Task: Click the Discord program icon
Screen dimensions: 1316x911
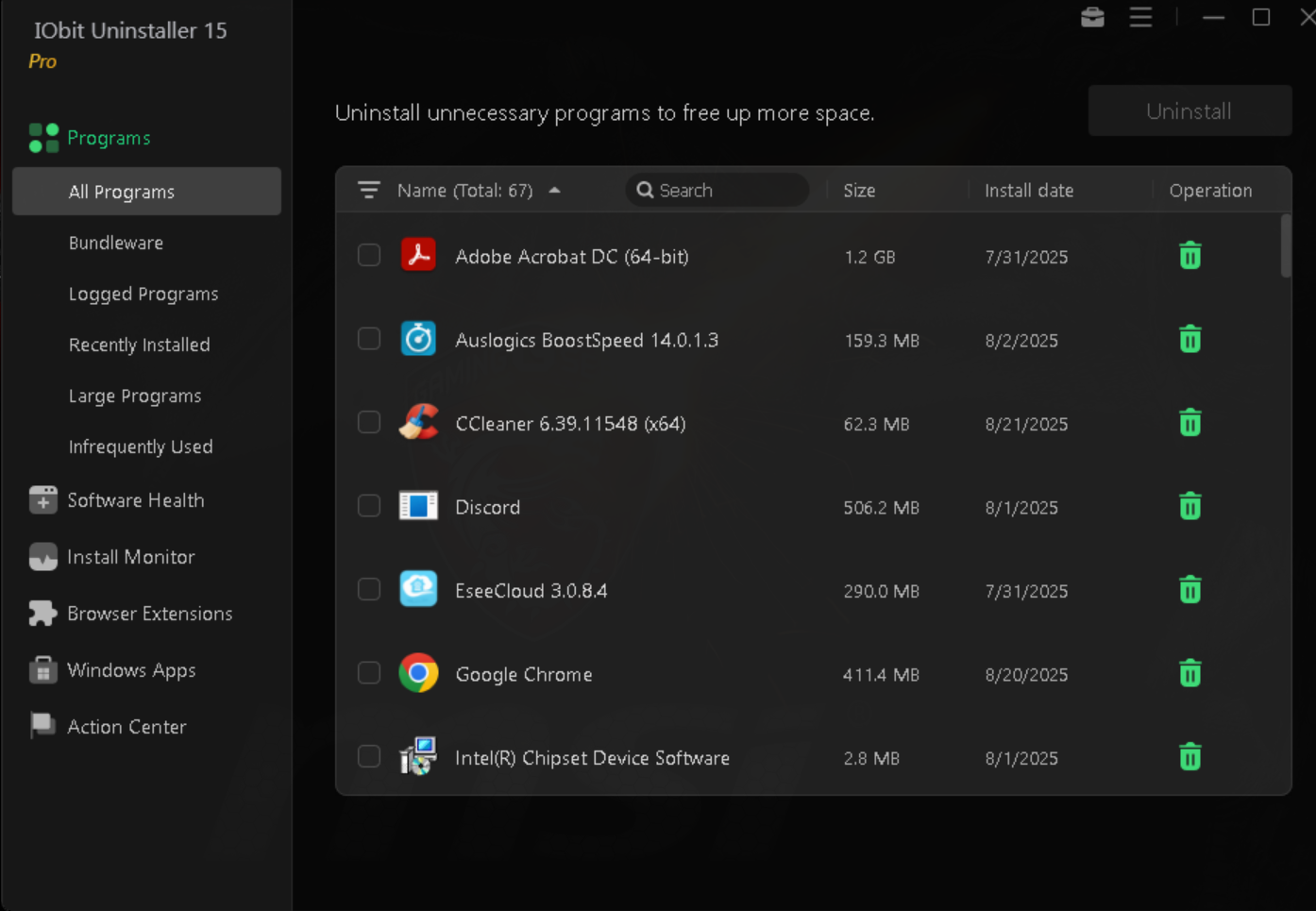Action: [x=418, y=506]
